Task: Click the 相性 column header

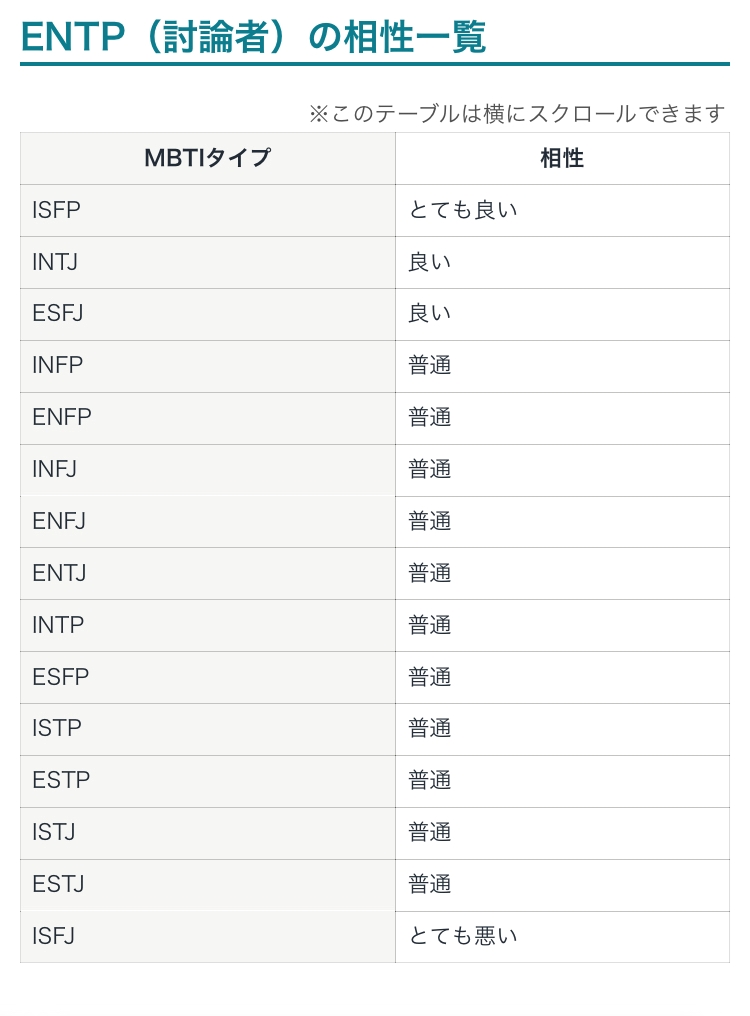Action: [x=562, y=158]
